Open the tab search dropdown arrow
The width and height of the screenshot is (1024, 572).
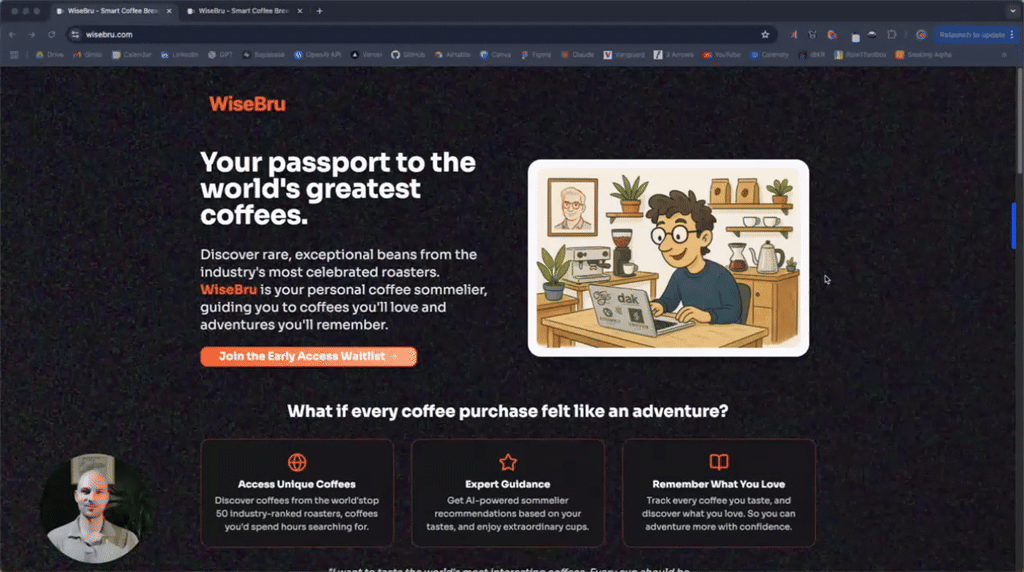coord(1013,11)
